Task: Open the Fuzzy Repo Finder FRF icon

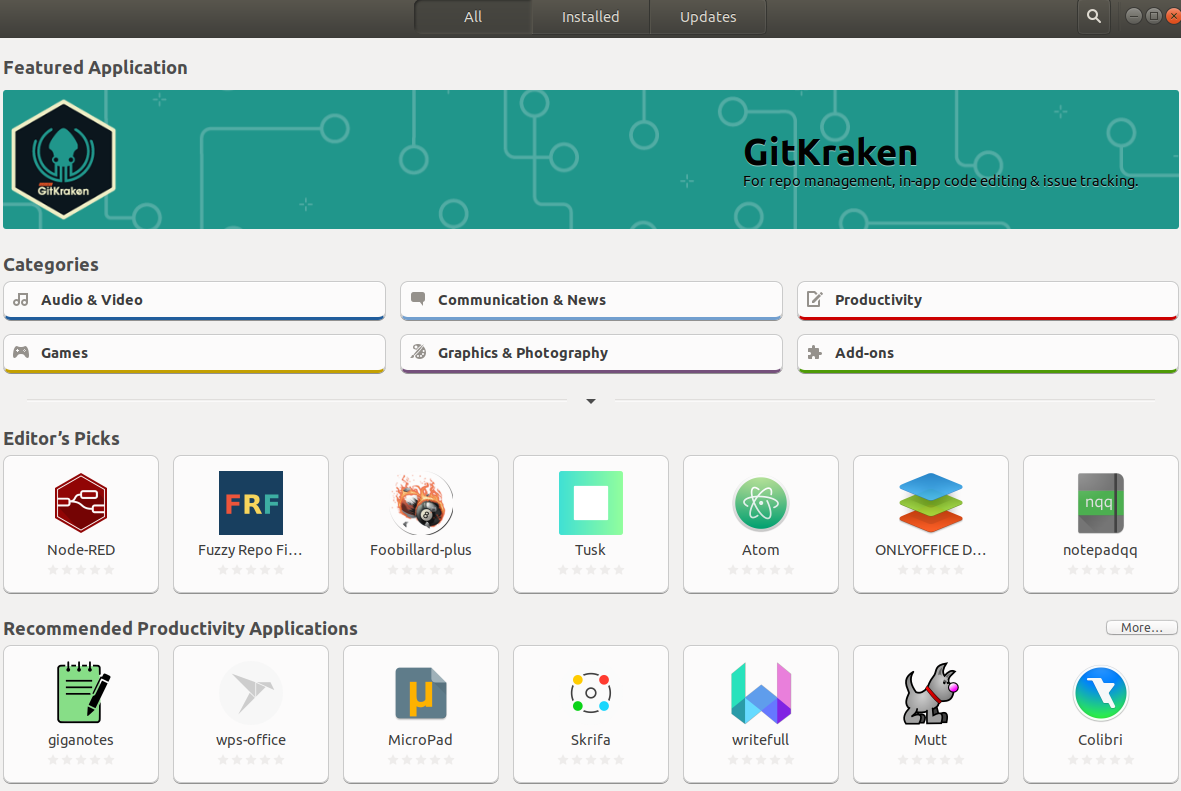Action: (x=251, y=502)
